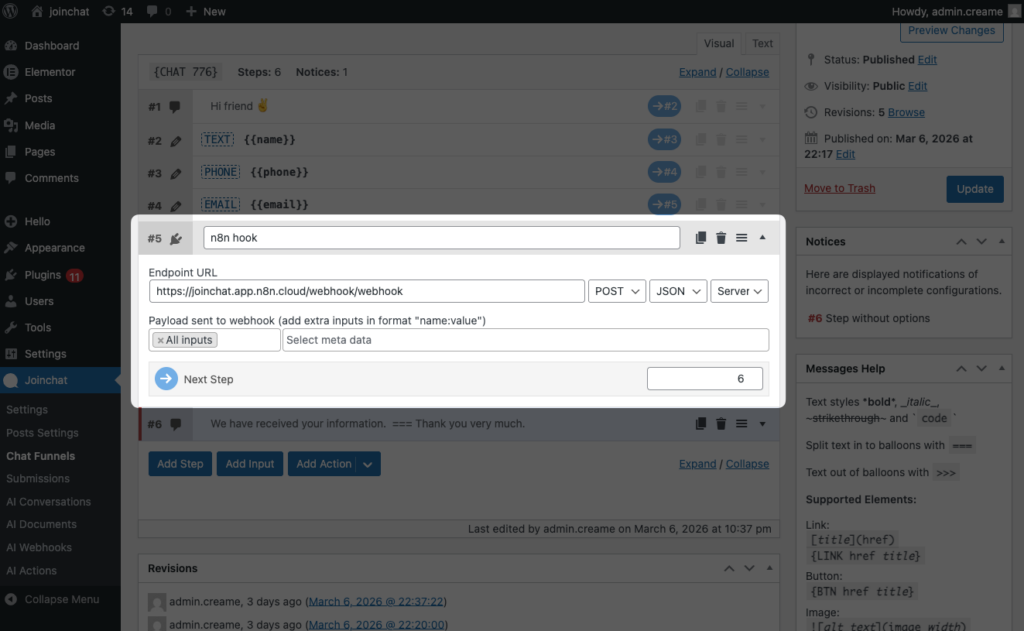Move Messages Help panel down
The width and height of the screenshot is (1024, 631).
click(981, 369)
